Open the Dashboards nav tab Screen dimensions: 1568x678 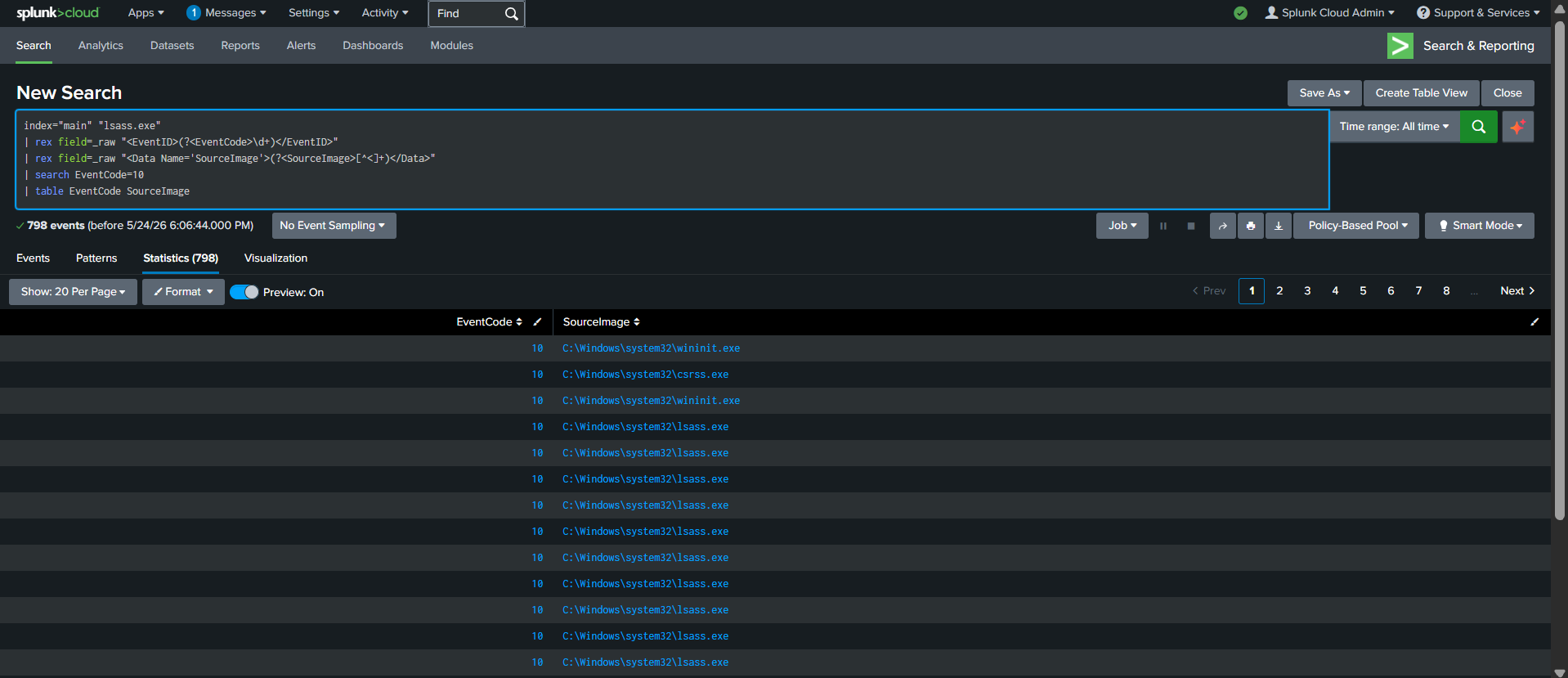pyautogui.click(x=373, y=46)
